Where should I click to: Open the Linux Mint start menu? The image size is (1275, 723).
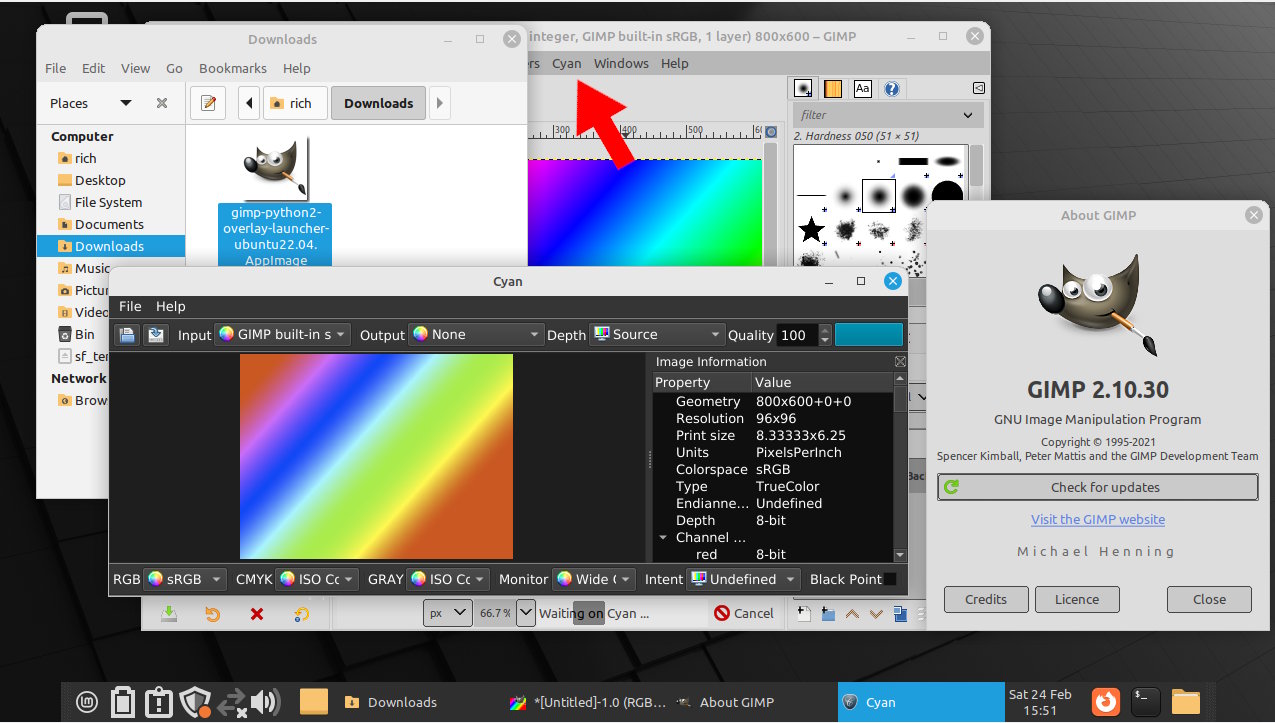click(88, 702)
